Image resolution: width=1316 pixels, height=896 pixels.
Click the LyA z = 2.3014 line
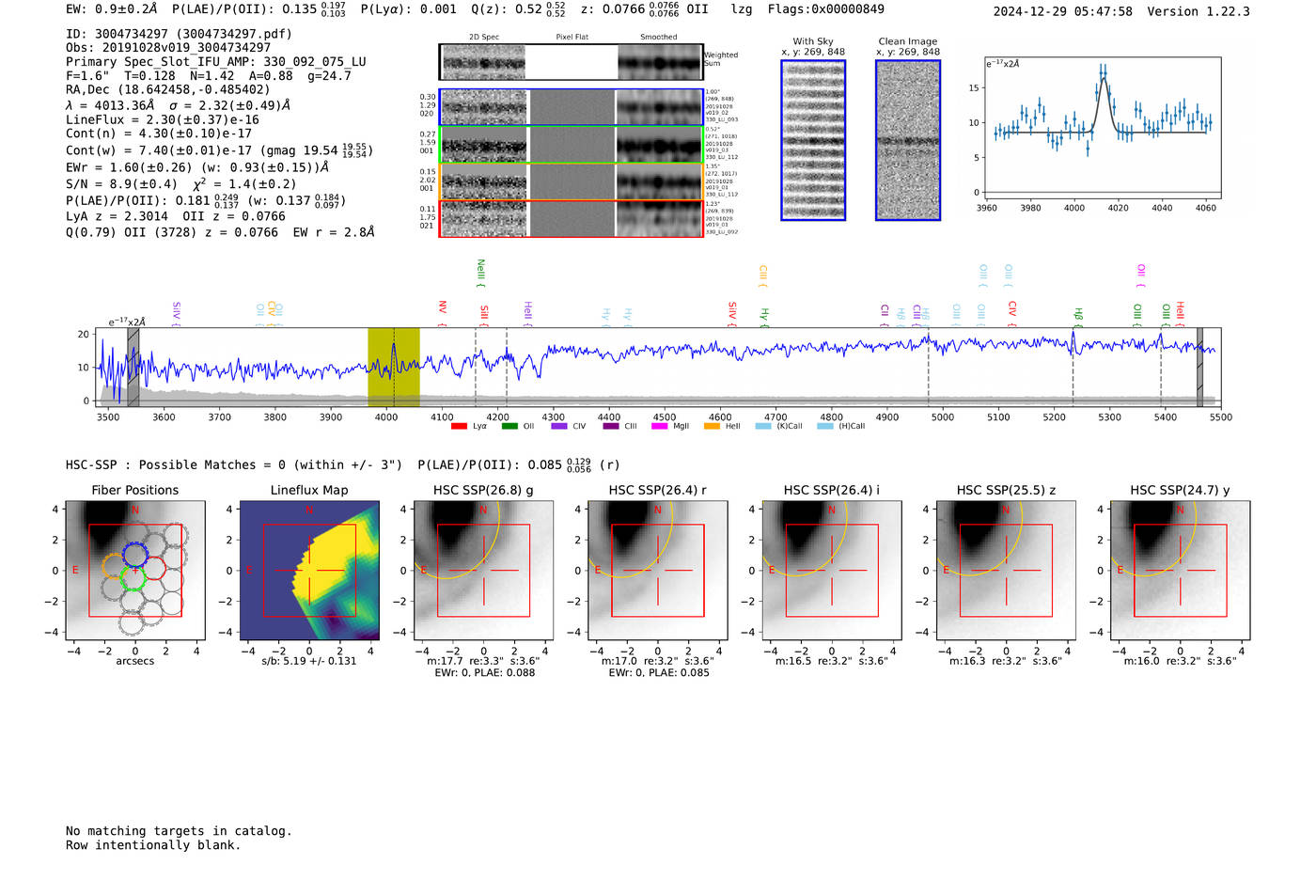click(176, 216)
